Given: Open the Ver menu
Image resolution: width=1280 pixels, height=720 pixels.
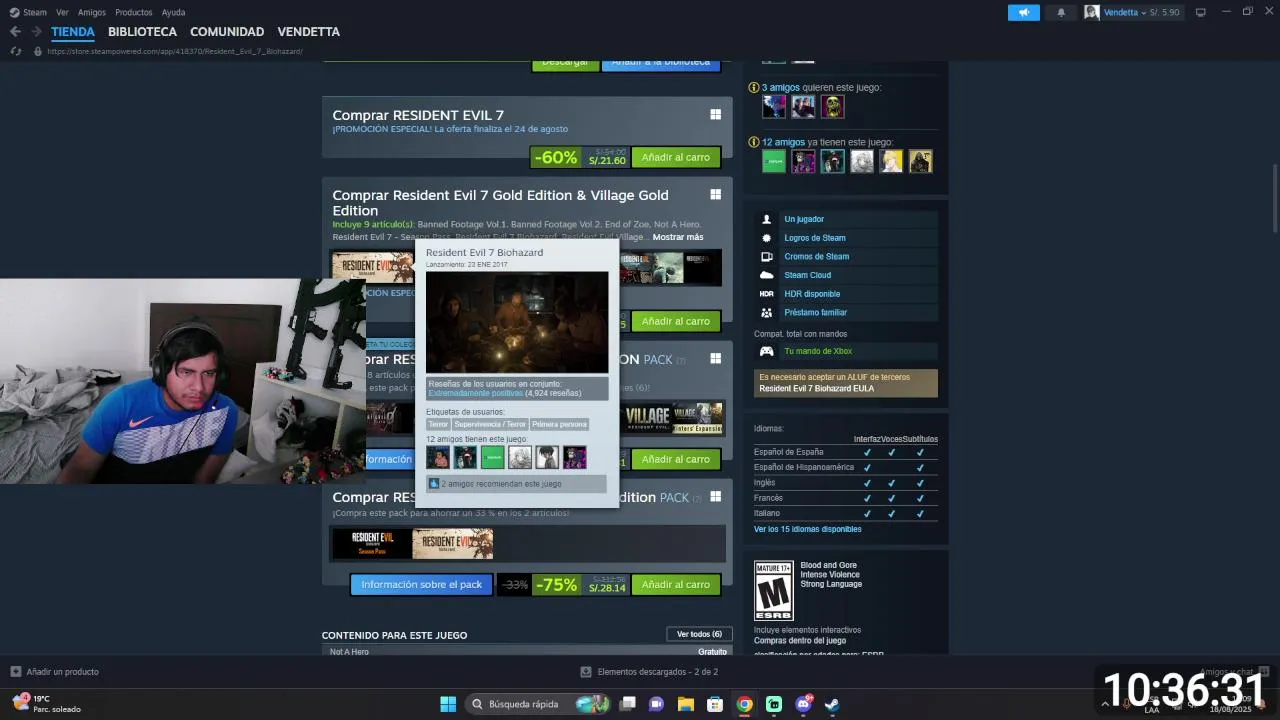Looking at the screenshot, I should tap(62, 12).
